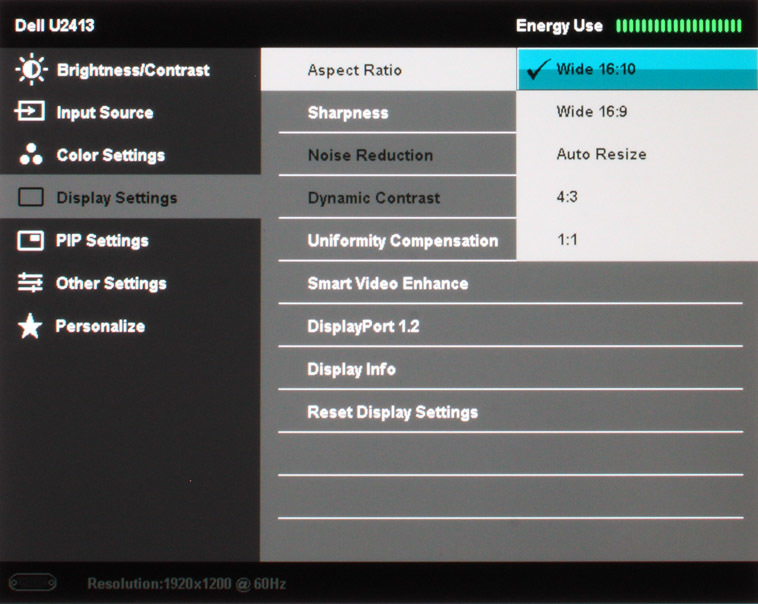This screenshot has height=604, width=758.
Task: Click the Display Settings rectangle icon
Action: point(31,197)
